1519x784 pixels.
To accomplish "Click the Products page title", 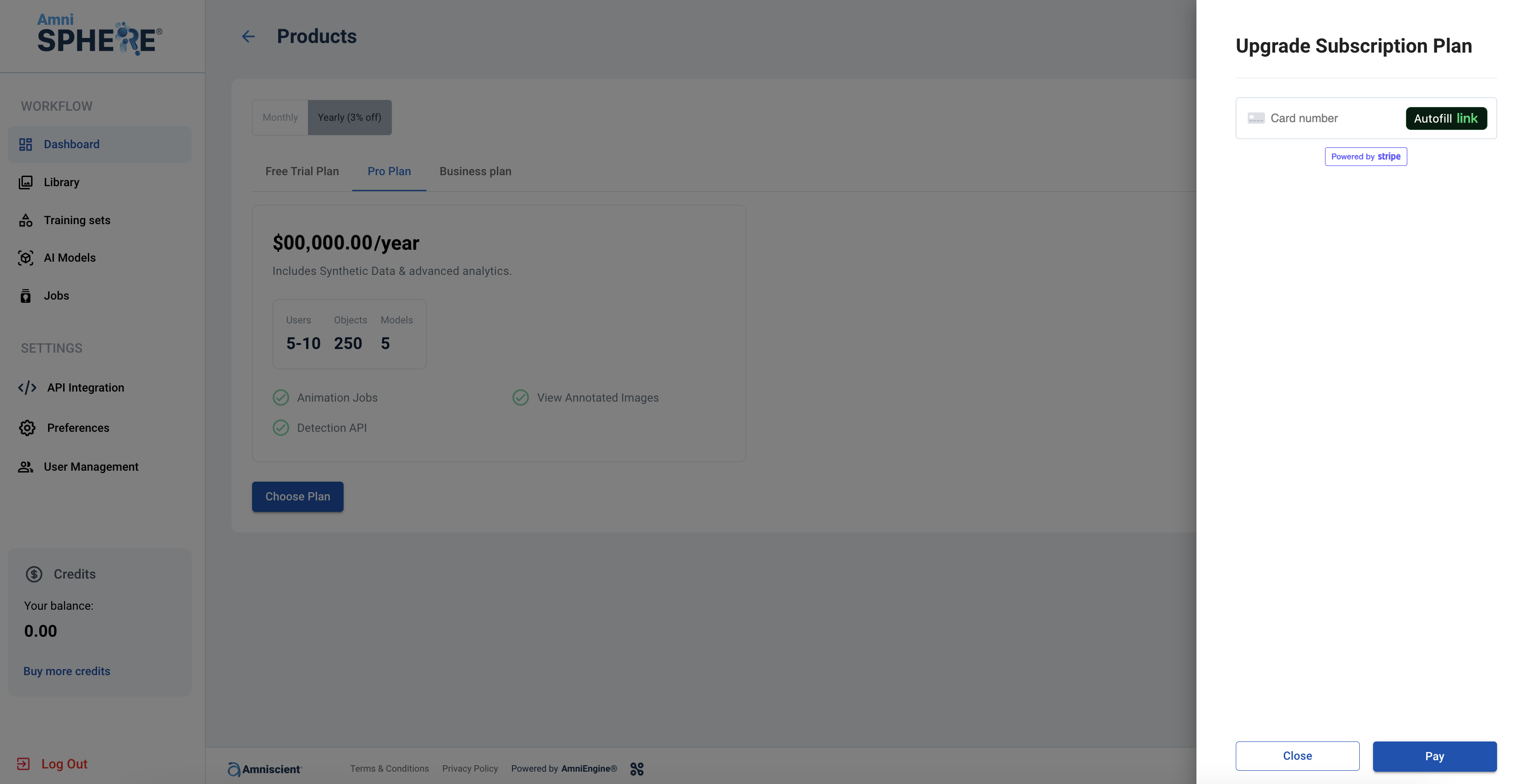I will click(317, 37).
